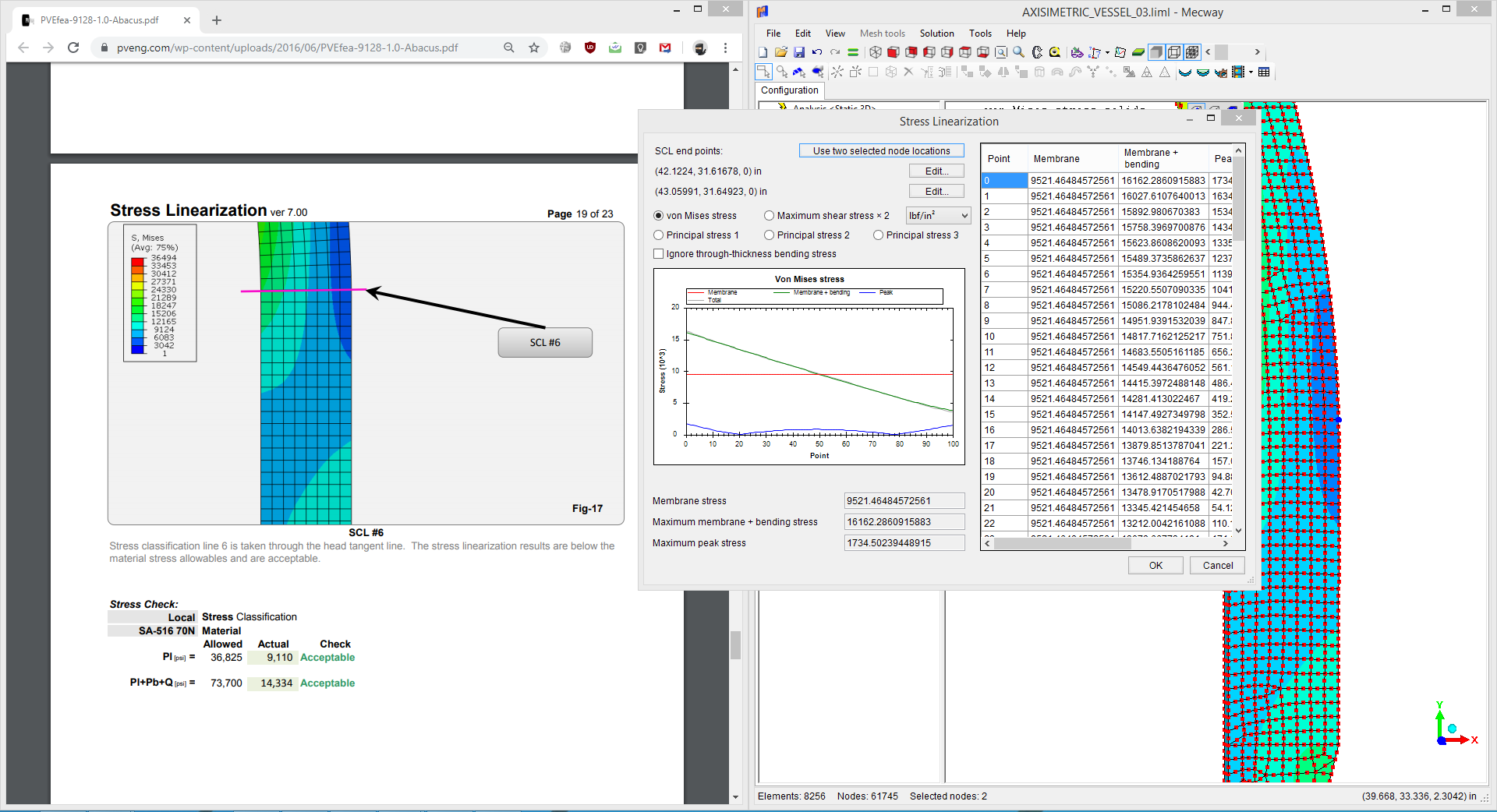Open the View menu
Viewport: 1497px width, 812px height.
pos(835,34)
